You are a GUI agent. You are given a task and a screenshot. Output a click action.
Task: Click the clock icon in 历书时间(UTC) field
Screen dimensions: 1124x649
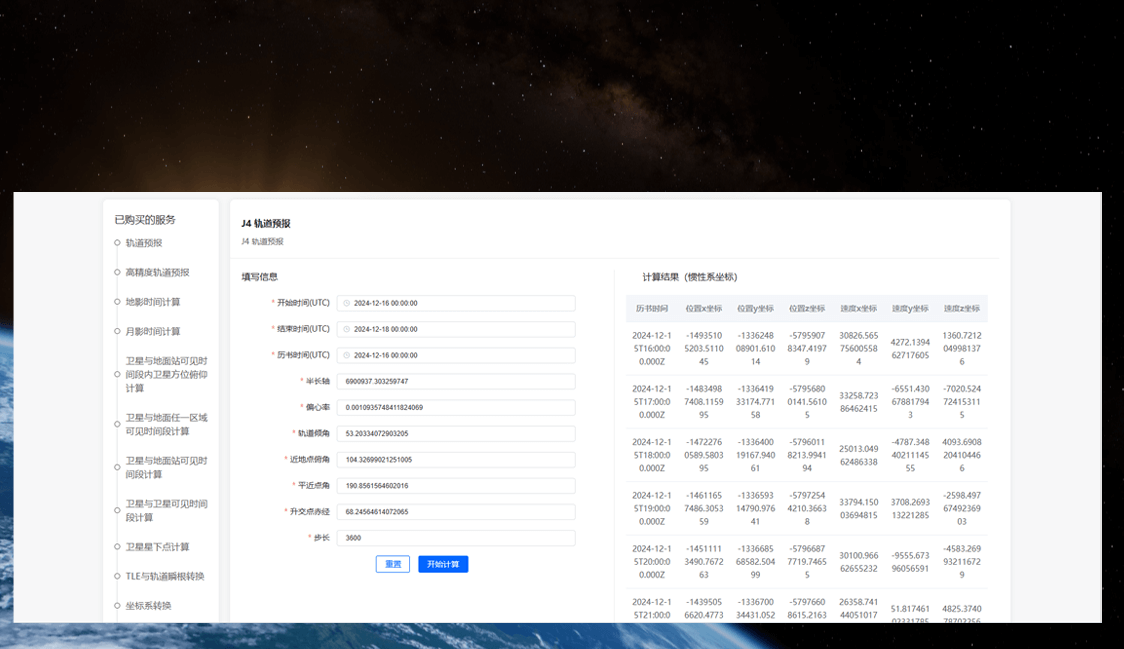click(346, 355)
